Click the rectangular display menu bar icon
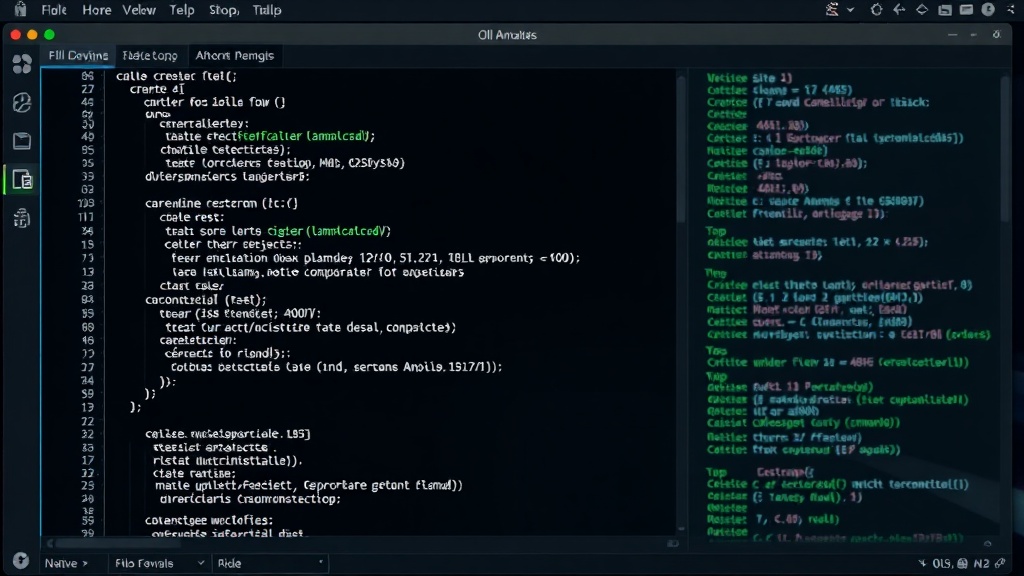Viewport: 1024px width, 576px height. 967,9
